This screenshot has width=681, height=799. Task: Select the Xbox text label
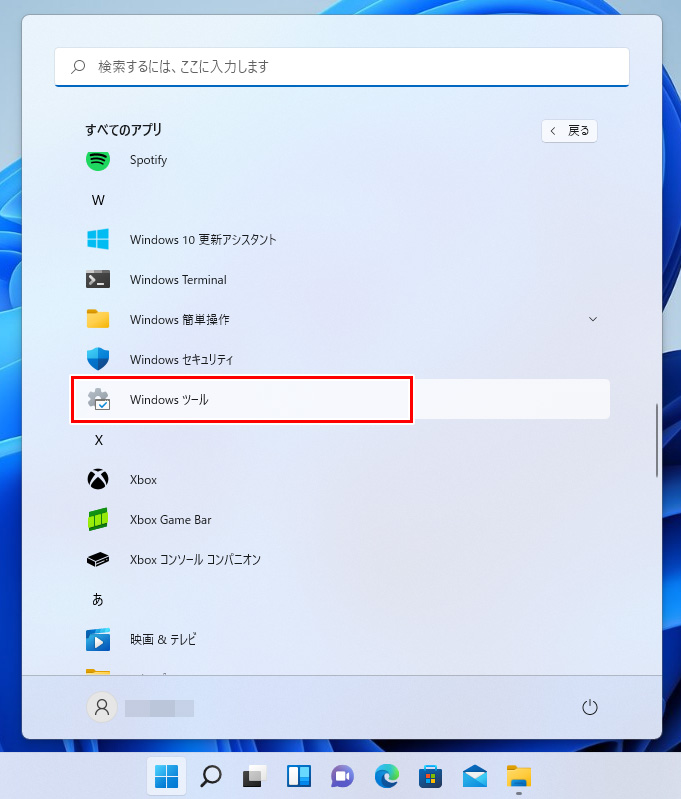point(143,480)
